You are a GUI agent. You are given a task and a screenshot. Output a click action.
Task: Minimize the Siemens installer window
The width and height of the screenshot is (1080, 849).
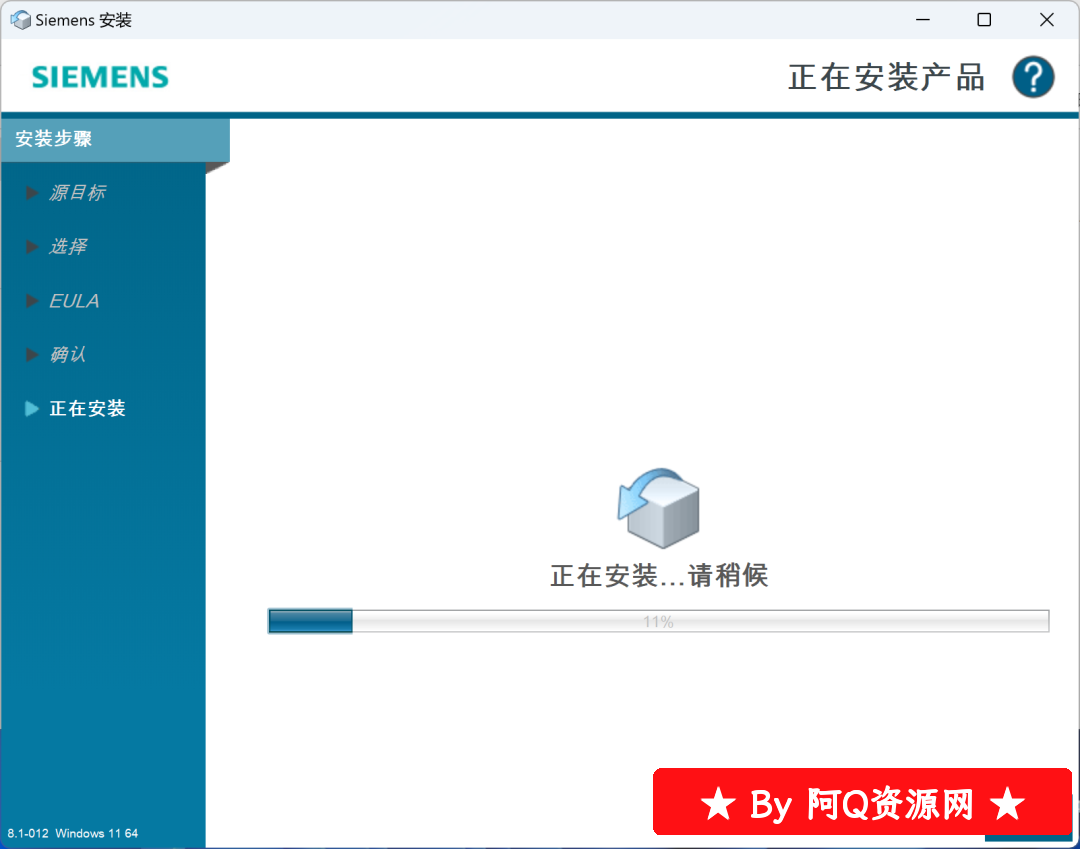923,20
